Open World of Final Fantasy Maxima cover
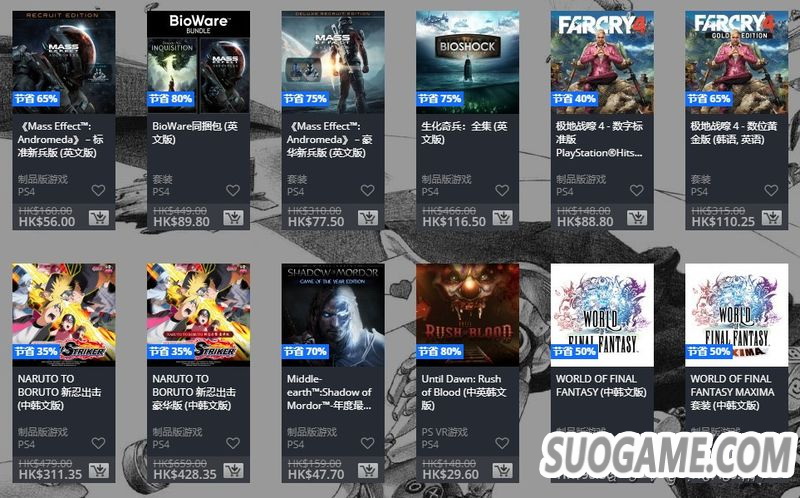800x498 pixels. [737, 315]
